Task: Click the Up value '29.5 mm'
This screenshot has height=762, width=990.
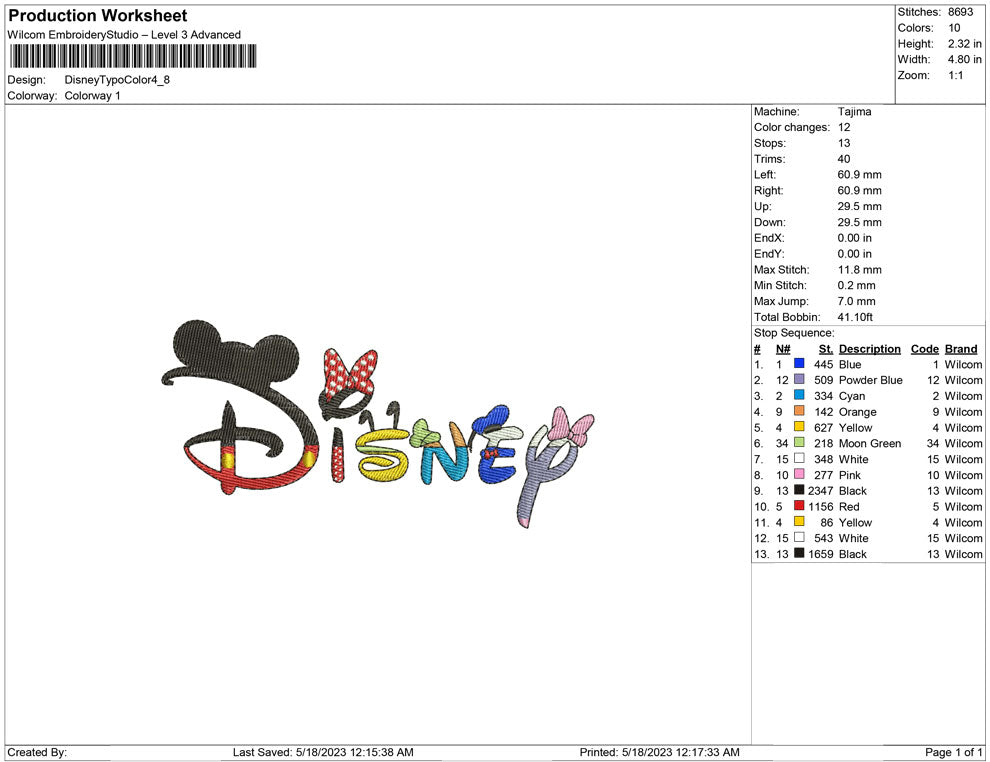Action: pos(859,206)
